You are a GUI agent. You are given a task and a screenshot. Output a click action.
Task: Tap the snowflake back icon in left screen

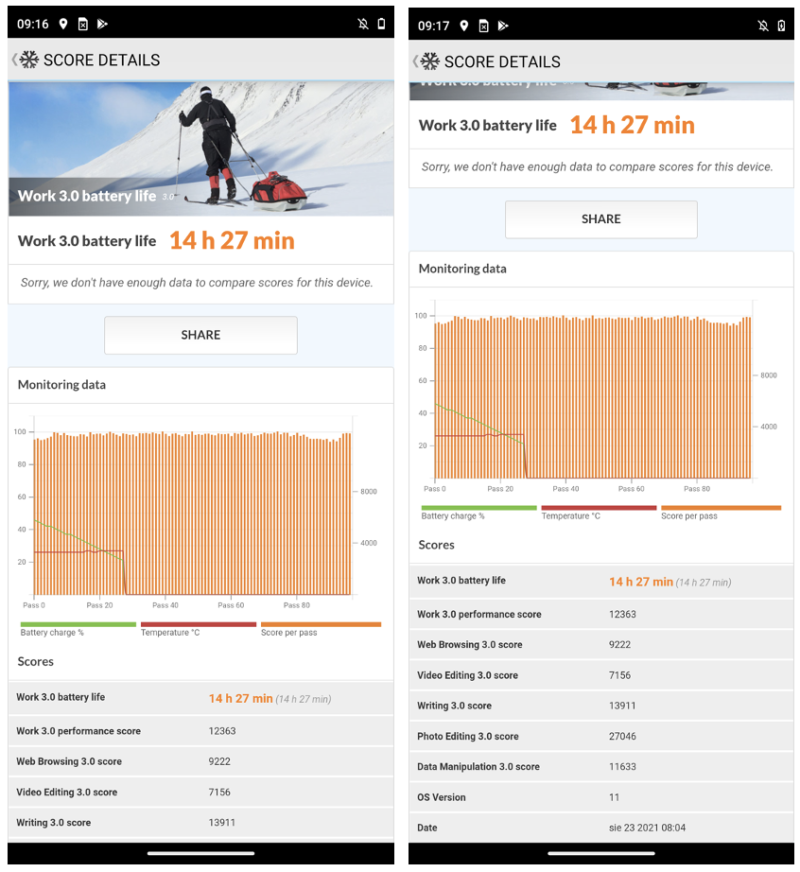point(28,60)
